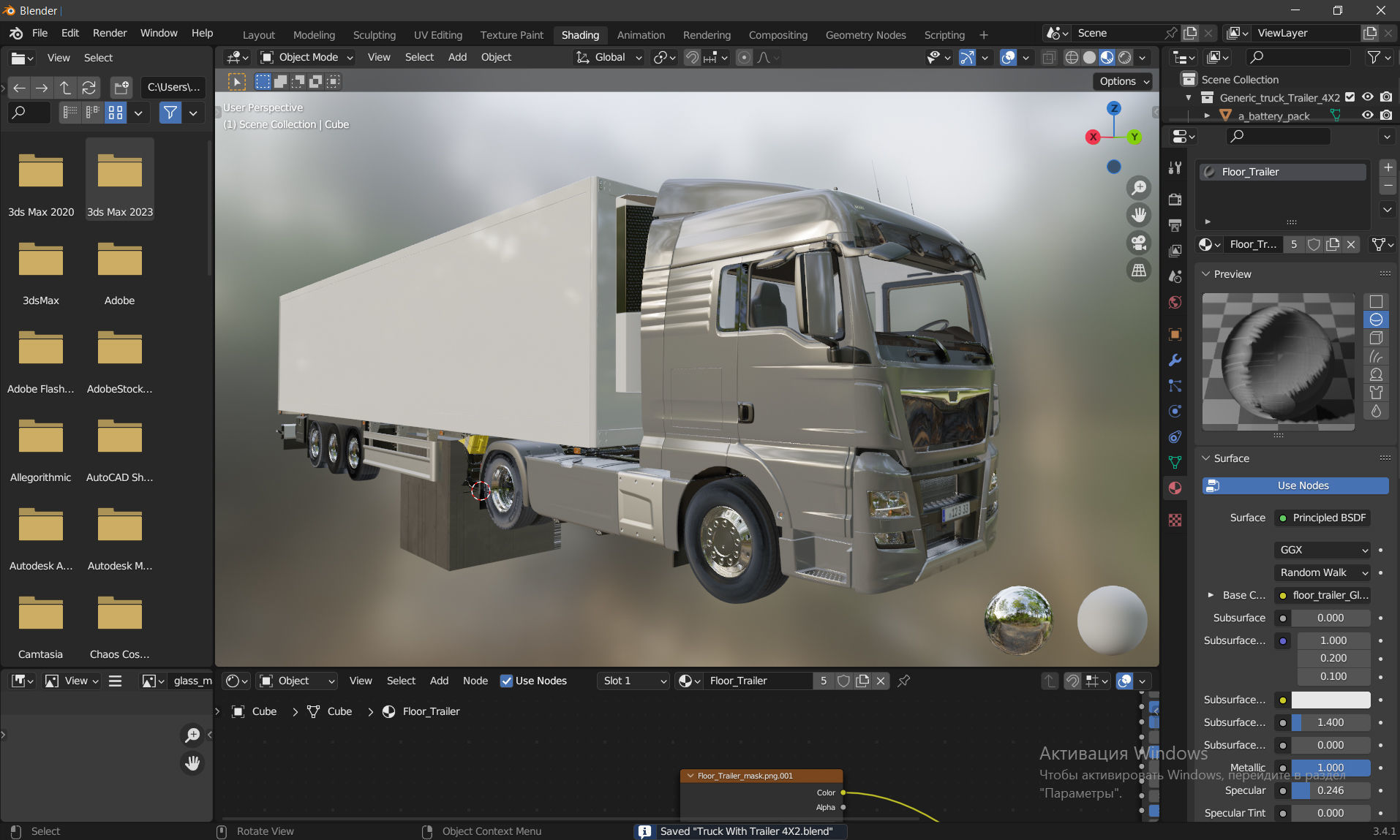Hide a_battery_pack object in viewport
1400x840 pixels.
1367,116
